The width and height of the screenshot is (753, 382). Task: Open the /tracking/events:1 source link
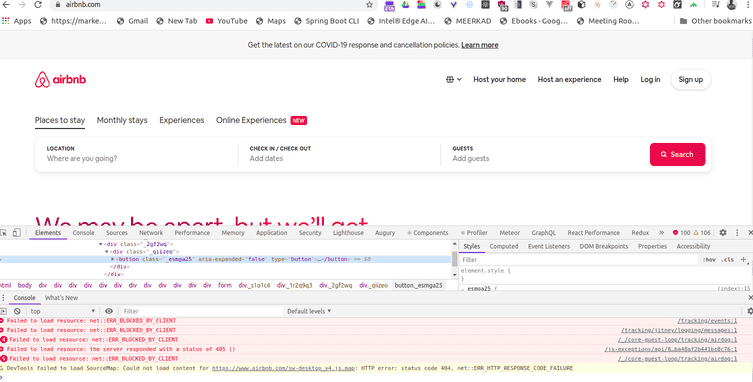(x=707, y=321)
